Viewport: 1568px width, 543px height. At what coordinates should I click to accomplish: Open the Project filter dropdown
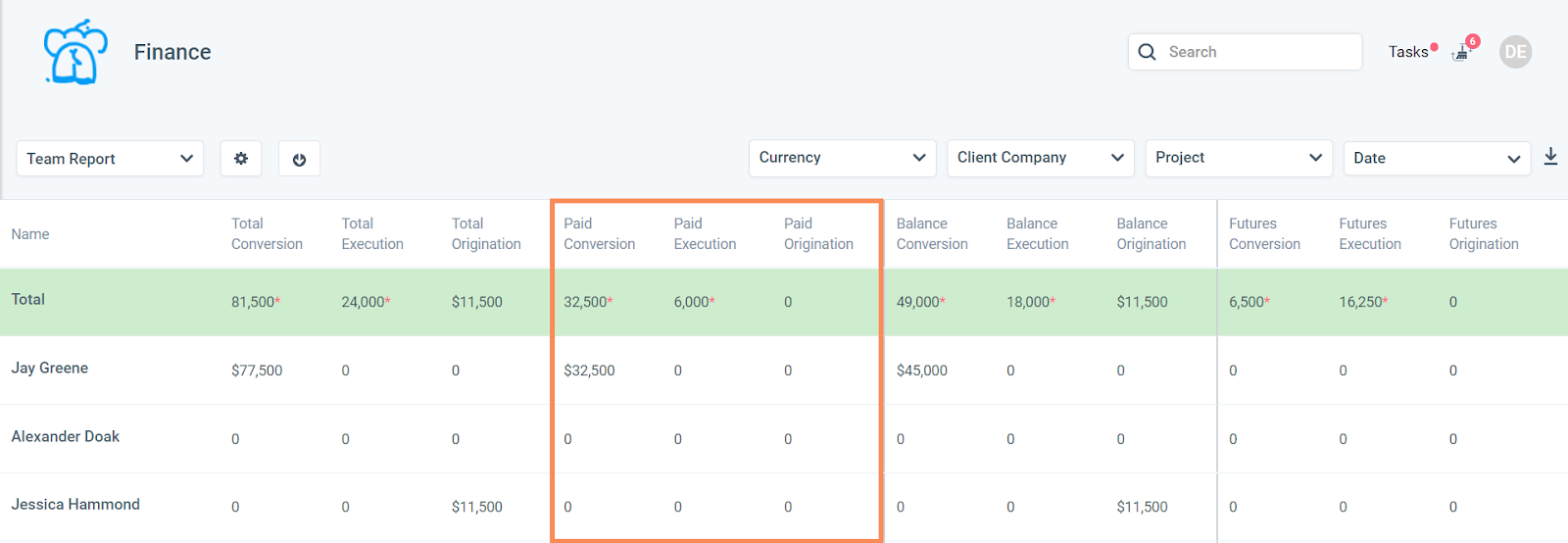(x=1239, y=158)
